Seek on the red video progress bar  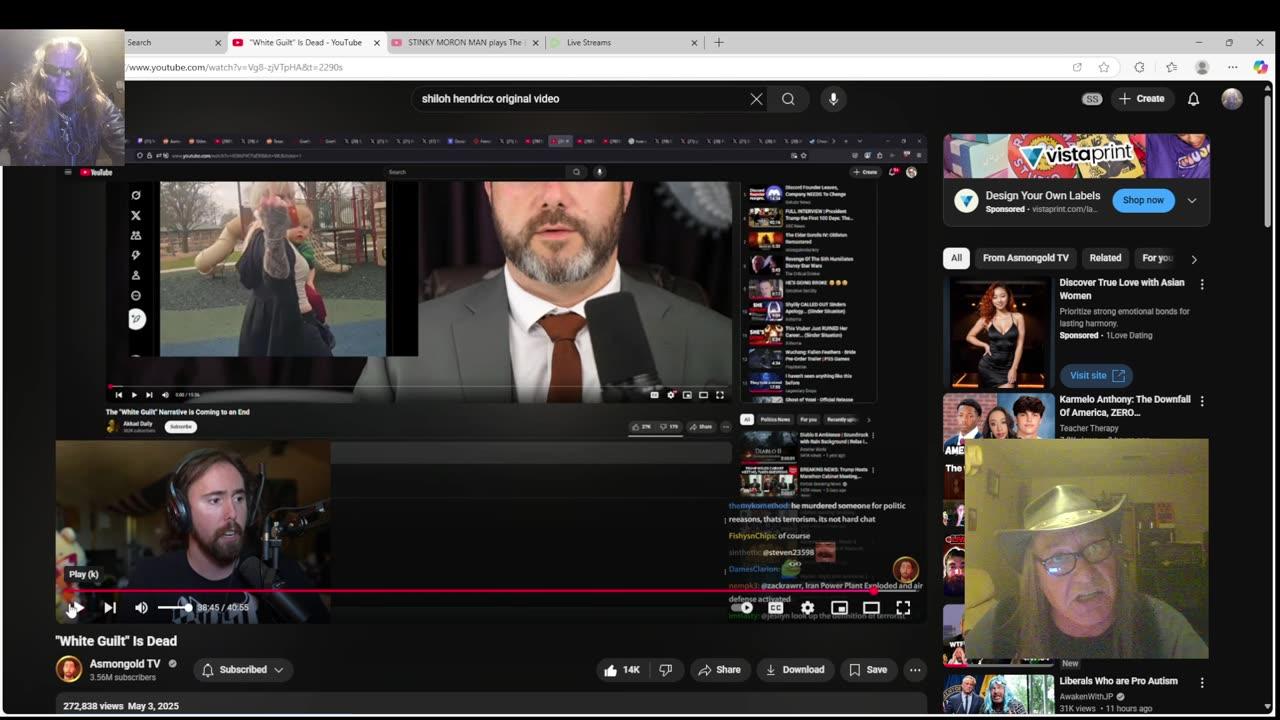click(490, 590)
